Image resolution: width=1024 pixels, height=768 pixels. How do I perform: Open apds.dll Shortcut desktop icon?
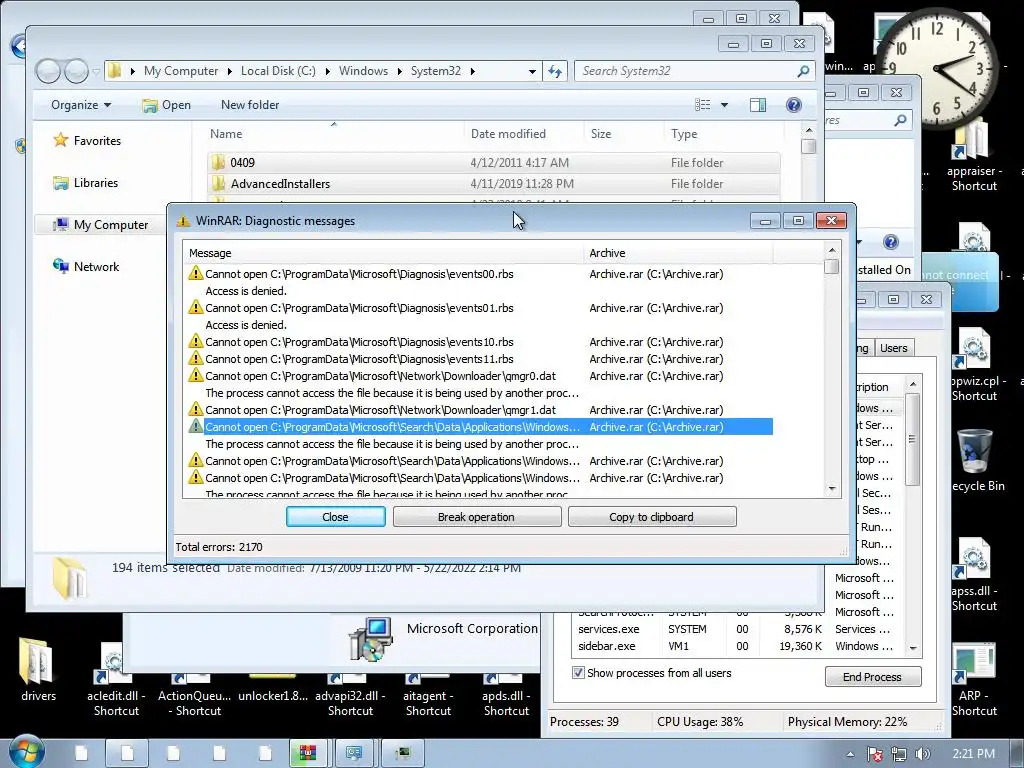tap(506, 695)
